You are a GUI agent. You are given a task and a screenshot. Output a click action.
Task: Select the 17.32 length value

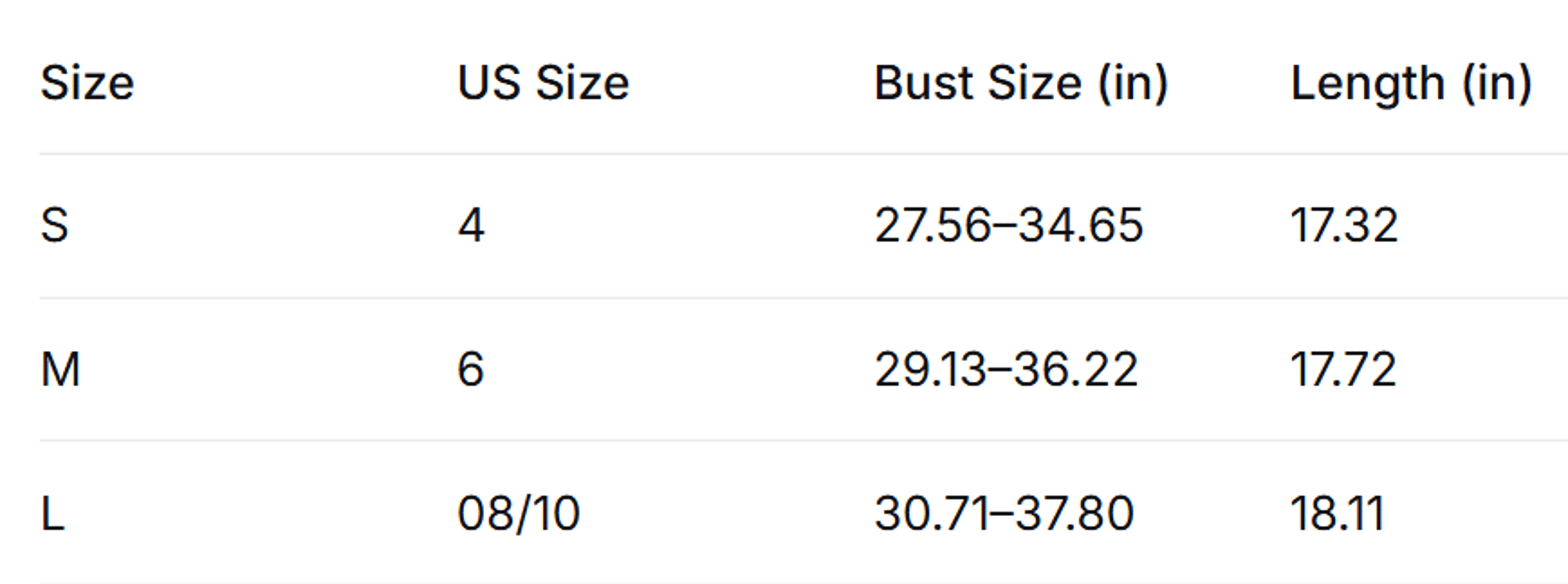(1344, 225)
